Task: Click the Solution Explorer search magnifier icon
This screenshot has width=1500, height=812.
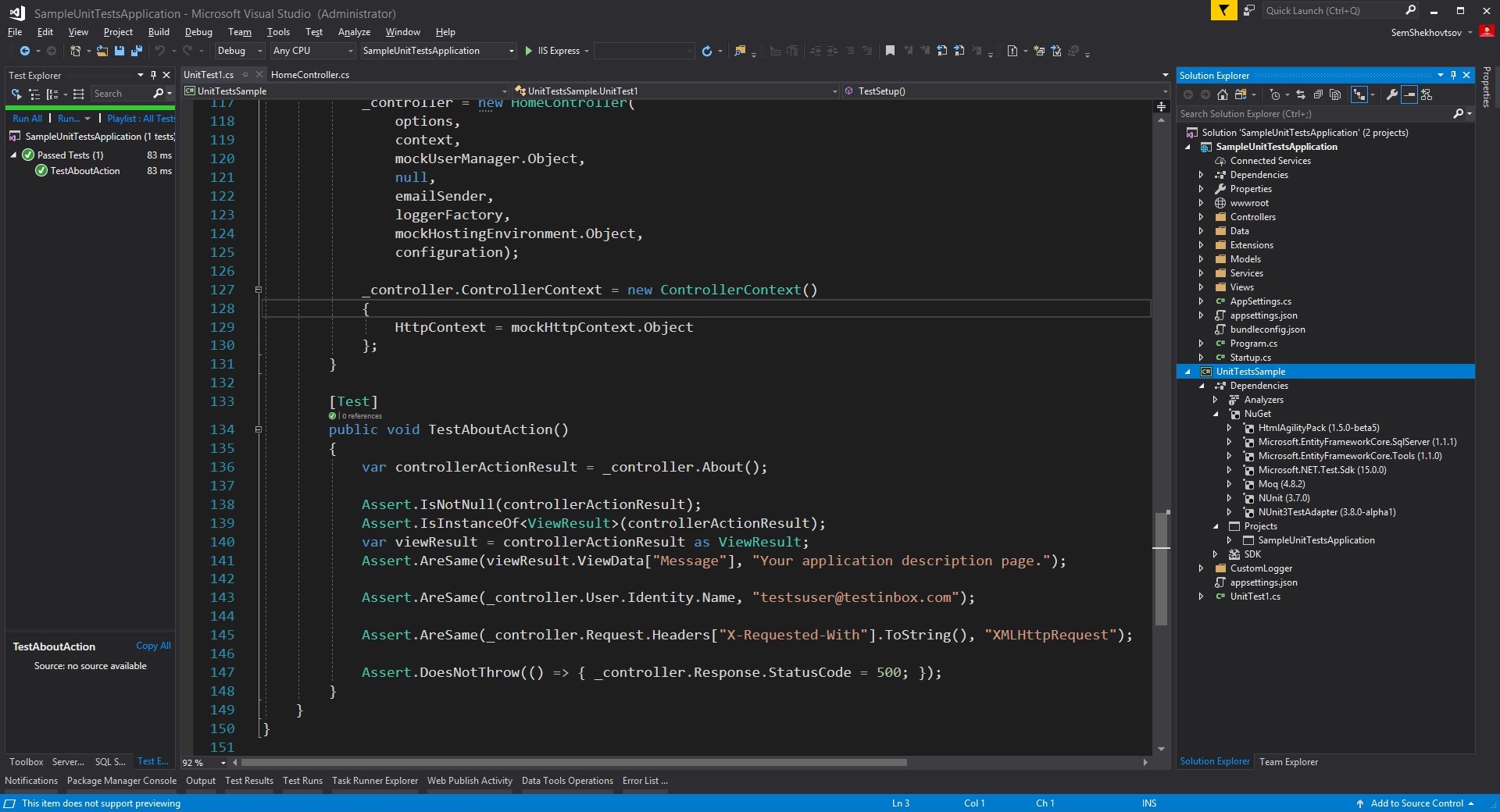Action: click(x=1458, y=114)
